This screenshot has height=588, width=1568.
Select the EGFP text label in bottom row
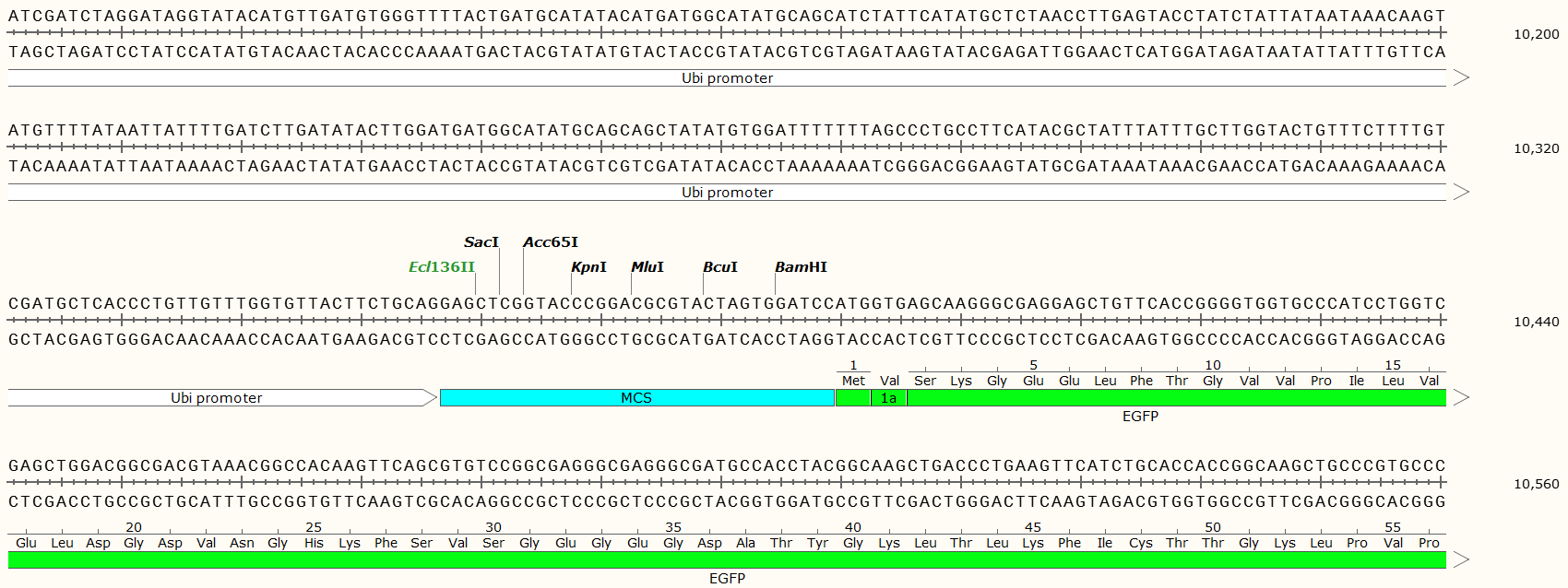(727, 579)
